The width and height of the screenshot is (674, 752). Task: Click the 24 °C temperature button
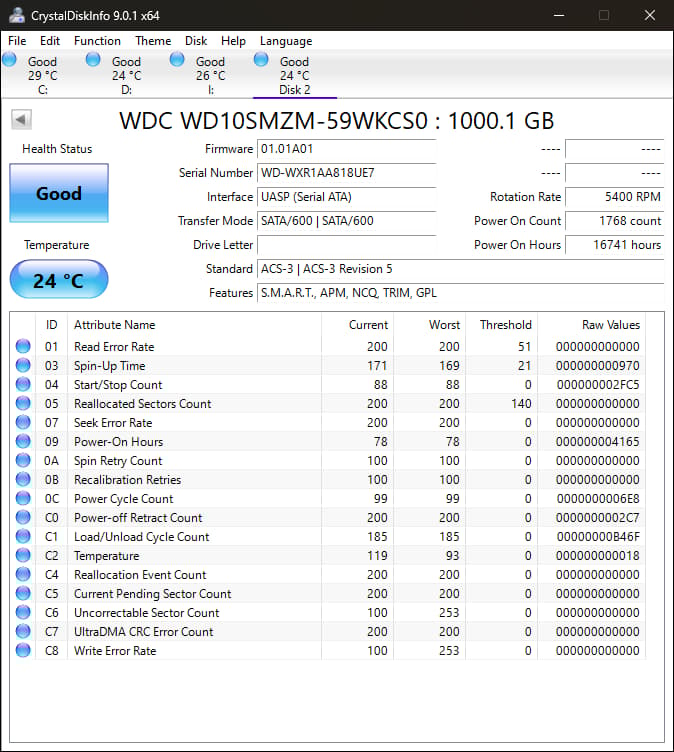(59, 280)
